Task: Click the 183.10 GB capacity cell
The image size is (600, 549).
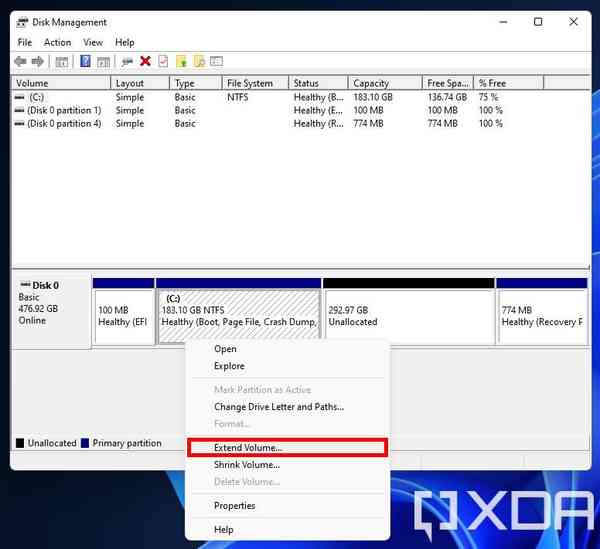Action: pyautogui.click(x=373, y=97)
